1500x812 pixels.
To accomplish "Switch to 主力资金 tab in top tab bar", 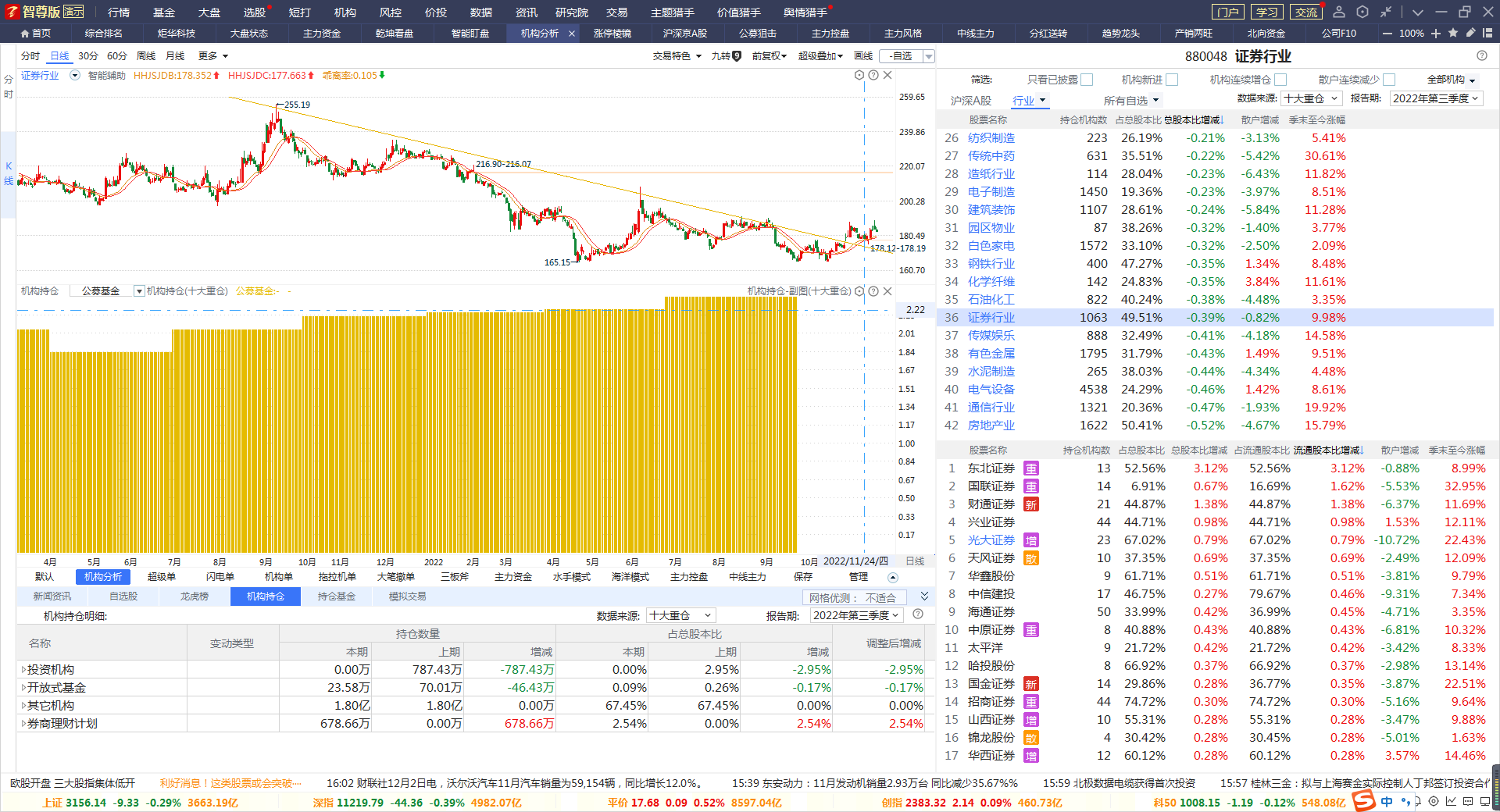I will (x=322, y=34).
